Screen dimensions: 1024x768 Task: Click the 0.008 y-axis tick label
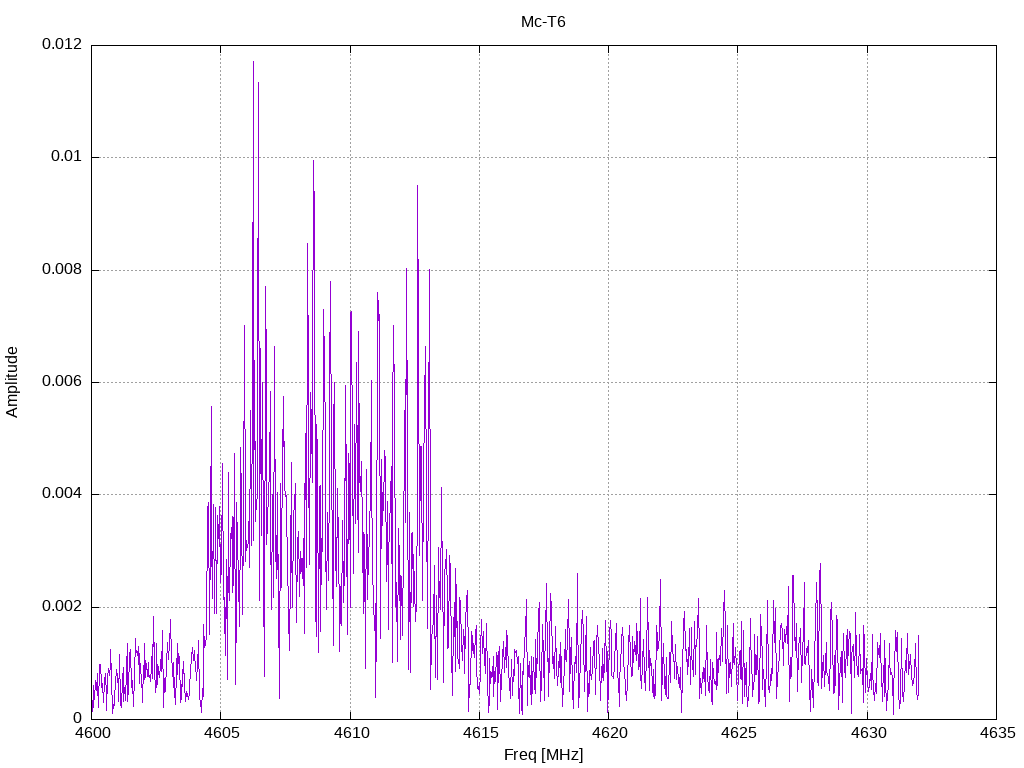tap(62, 270)
